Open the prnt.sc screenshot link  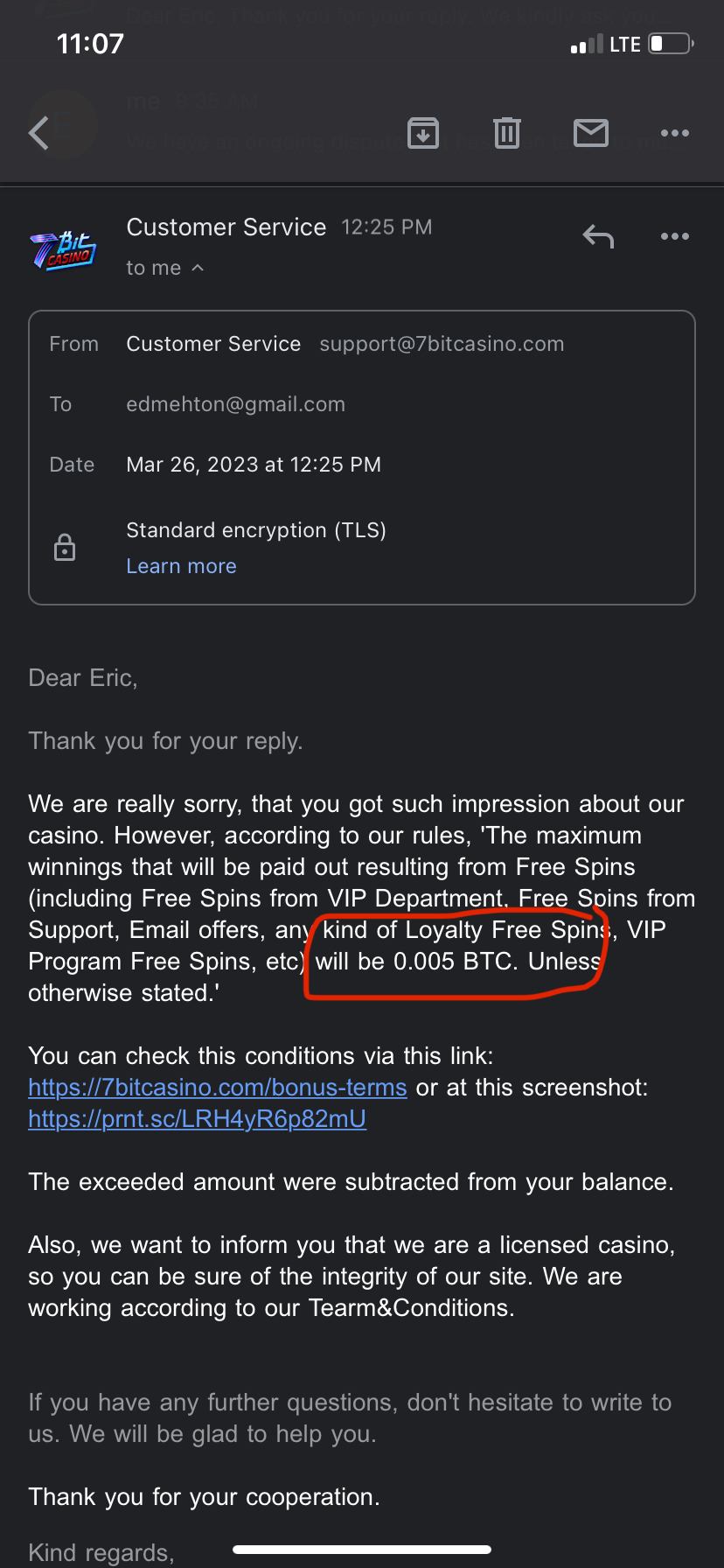click(x=197, y=1119)
